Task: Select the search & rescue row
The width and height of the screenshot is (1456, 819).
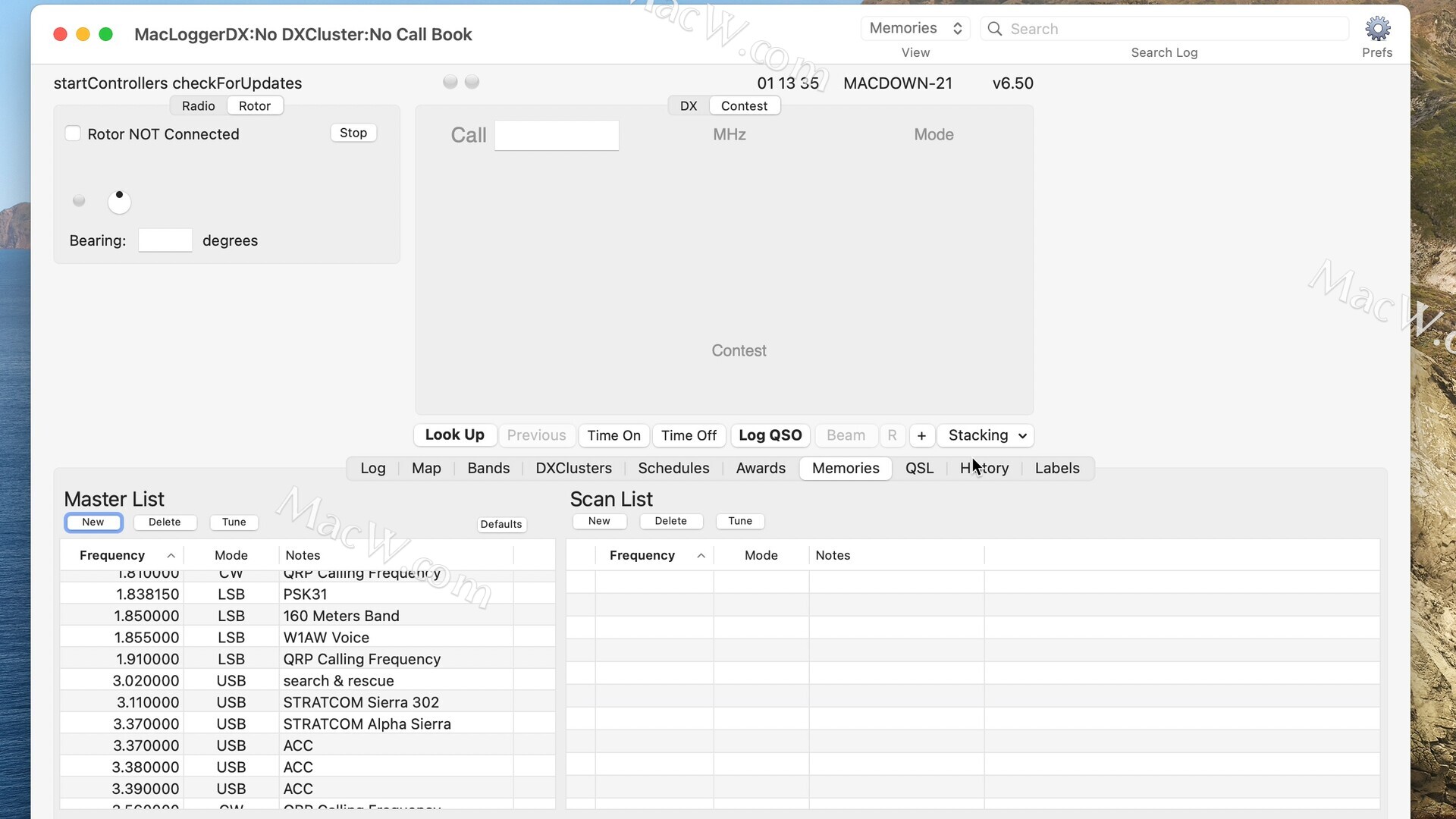Action: 307,680
